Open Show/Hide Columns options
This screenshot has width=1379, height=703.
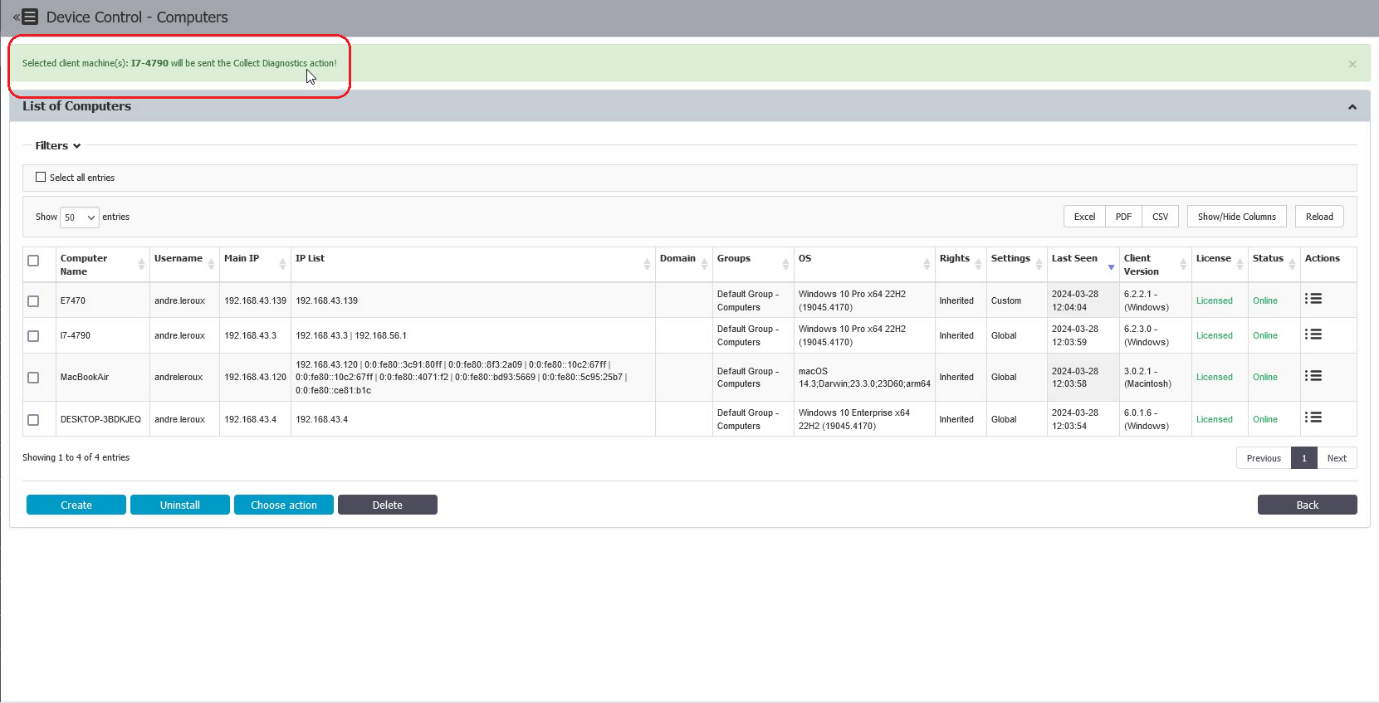point(1237,216)
